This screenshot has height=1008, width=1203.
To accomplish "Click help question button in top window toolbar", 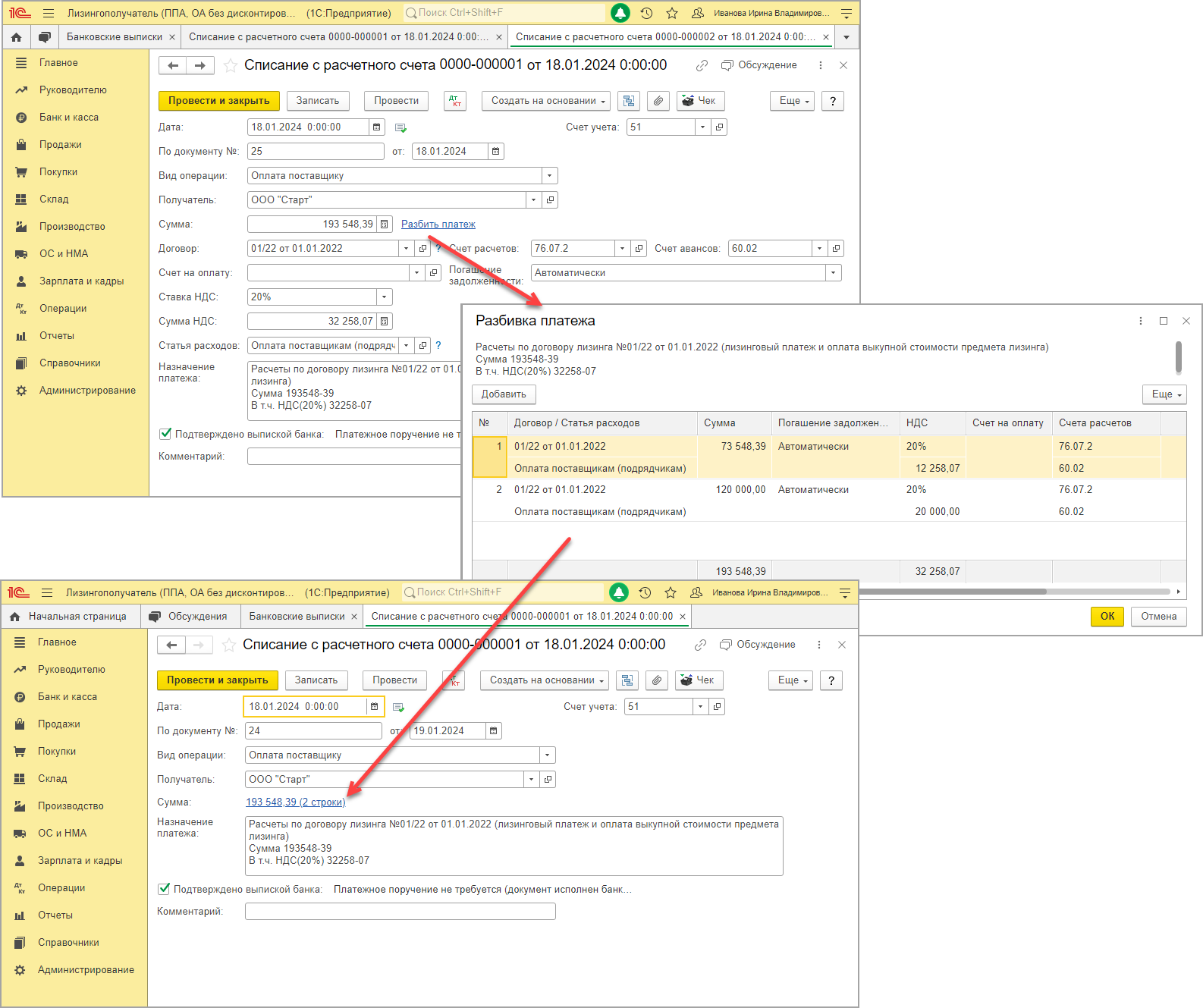I will click(833, 101).
